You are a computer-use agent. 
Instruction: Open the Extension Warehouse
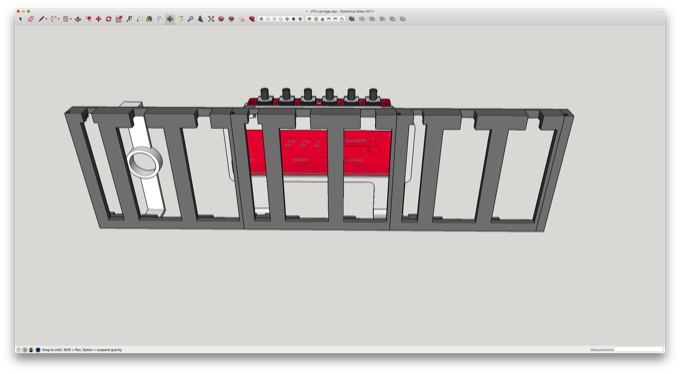[x=231, y=19]
